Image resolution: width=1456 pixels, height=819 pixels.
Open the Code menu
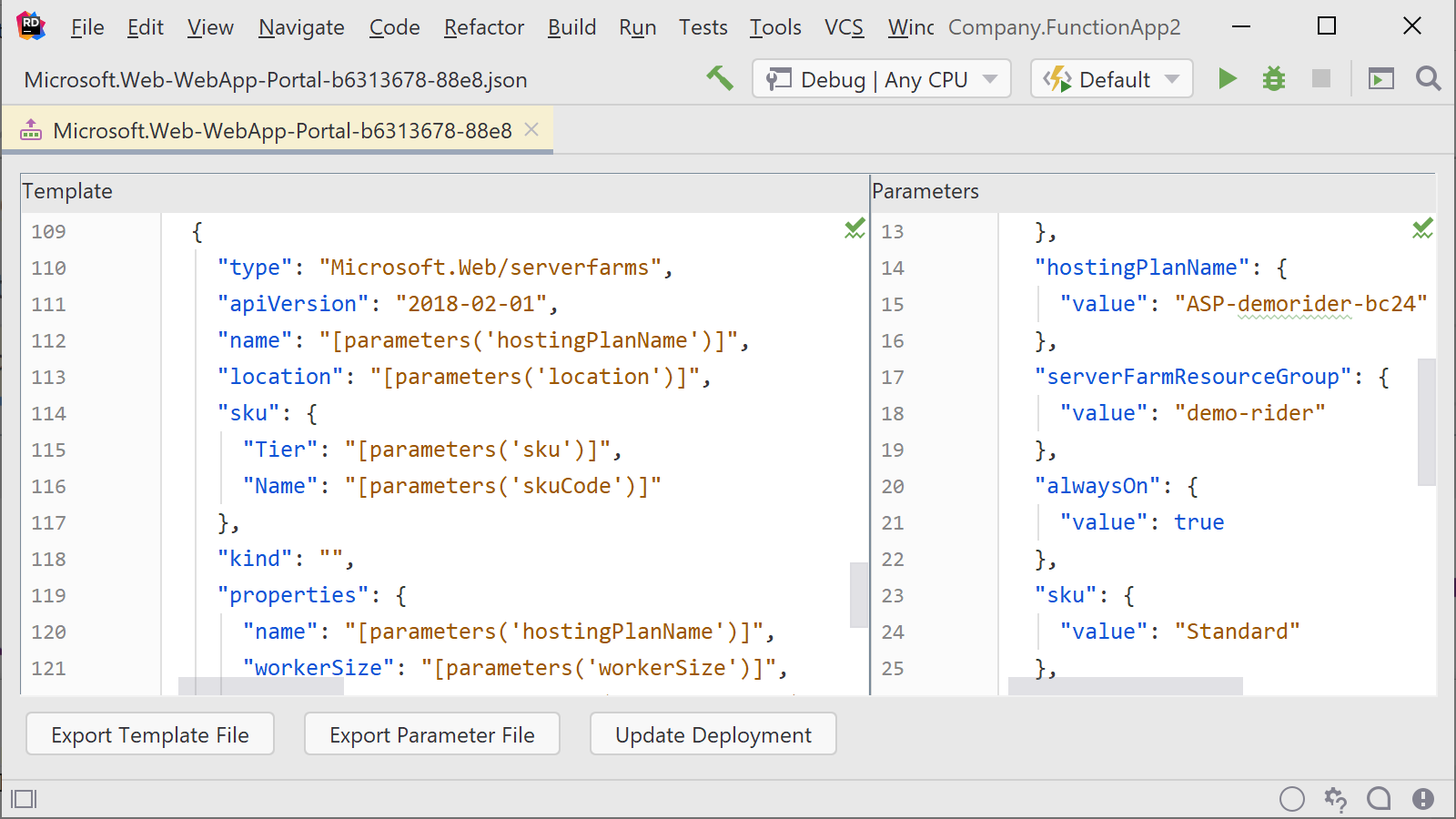pyautogui.click(x=394, y=27)
